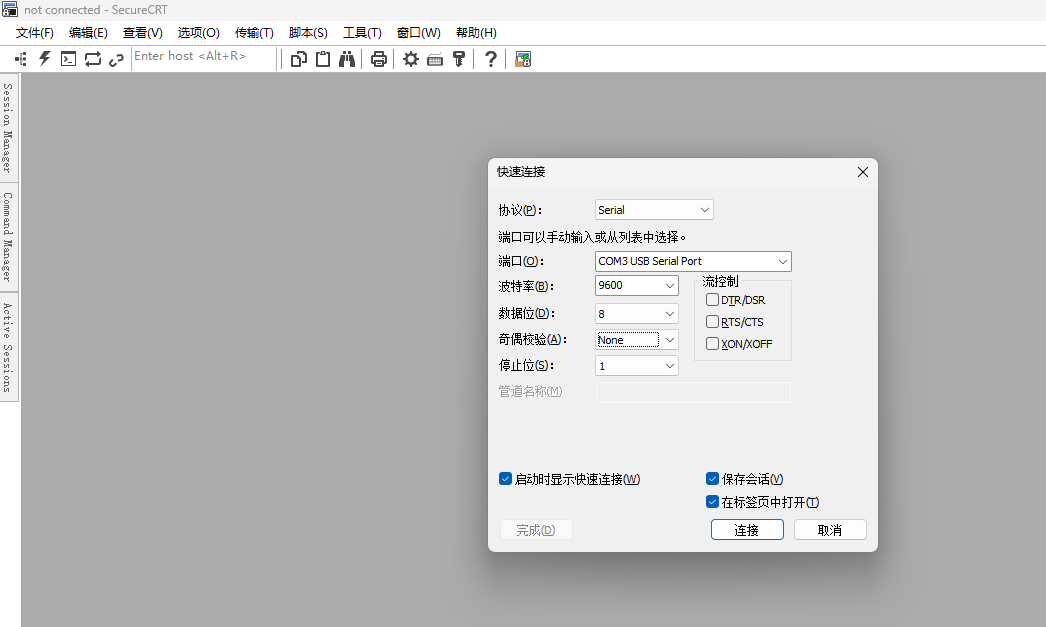Viewport: 1046px width, 627px height.
Task: Click the Enter host input field
Action: 200,56
